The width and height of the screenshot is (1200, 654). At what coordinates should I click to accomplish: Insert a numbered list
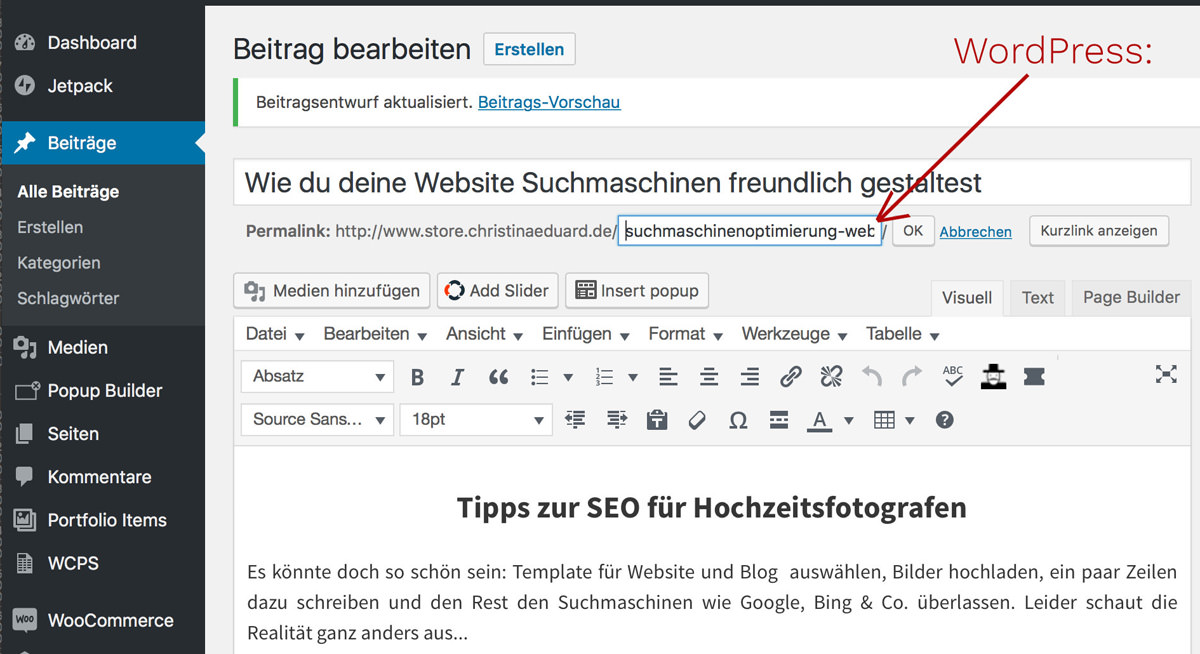[604, 377]
